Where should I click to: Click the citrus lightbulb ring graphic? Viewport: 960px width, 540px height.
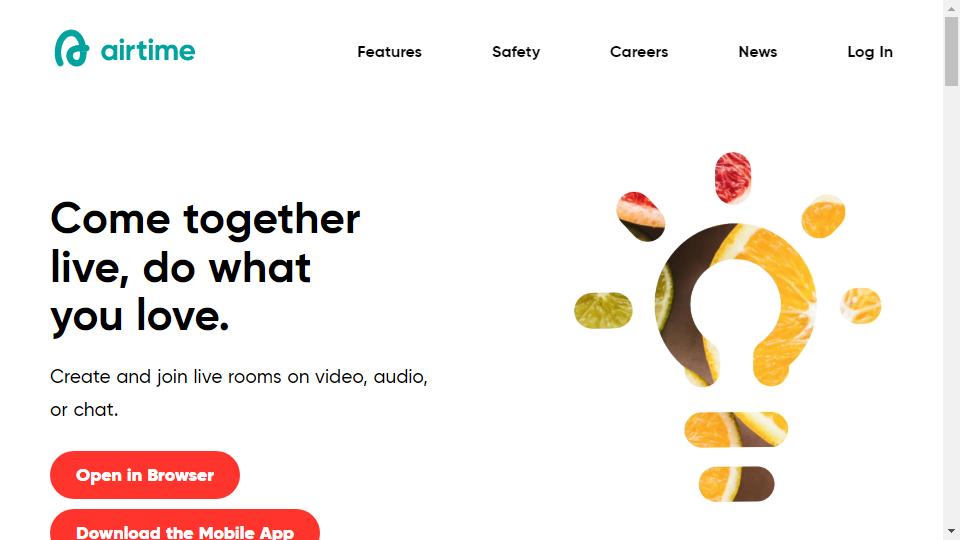coord(735,305)
